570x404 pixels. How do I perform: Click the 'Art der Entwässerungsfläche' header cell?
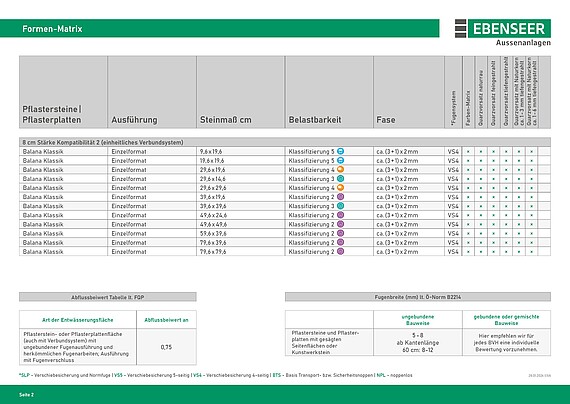pos(77,320)
